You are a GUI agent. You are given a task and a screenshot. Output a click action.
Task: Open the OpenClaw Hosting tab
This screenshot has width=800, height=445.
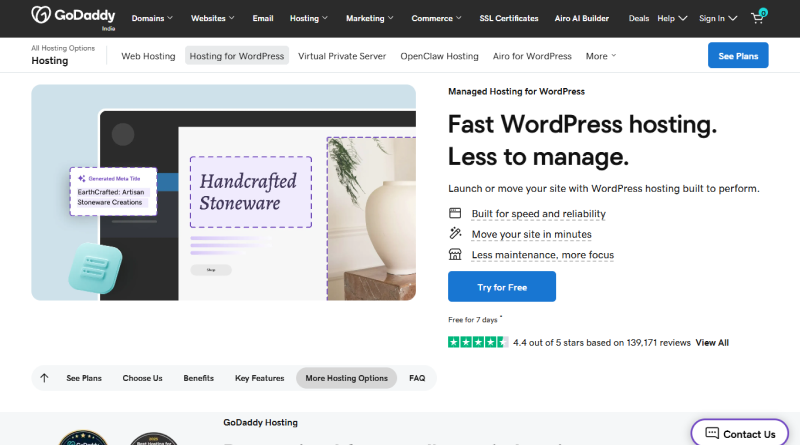point(439,56)
